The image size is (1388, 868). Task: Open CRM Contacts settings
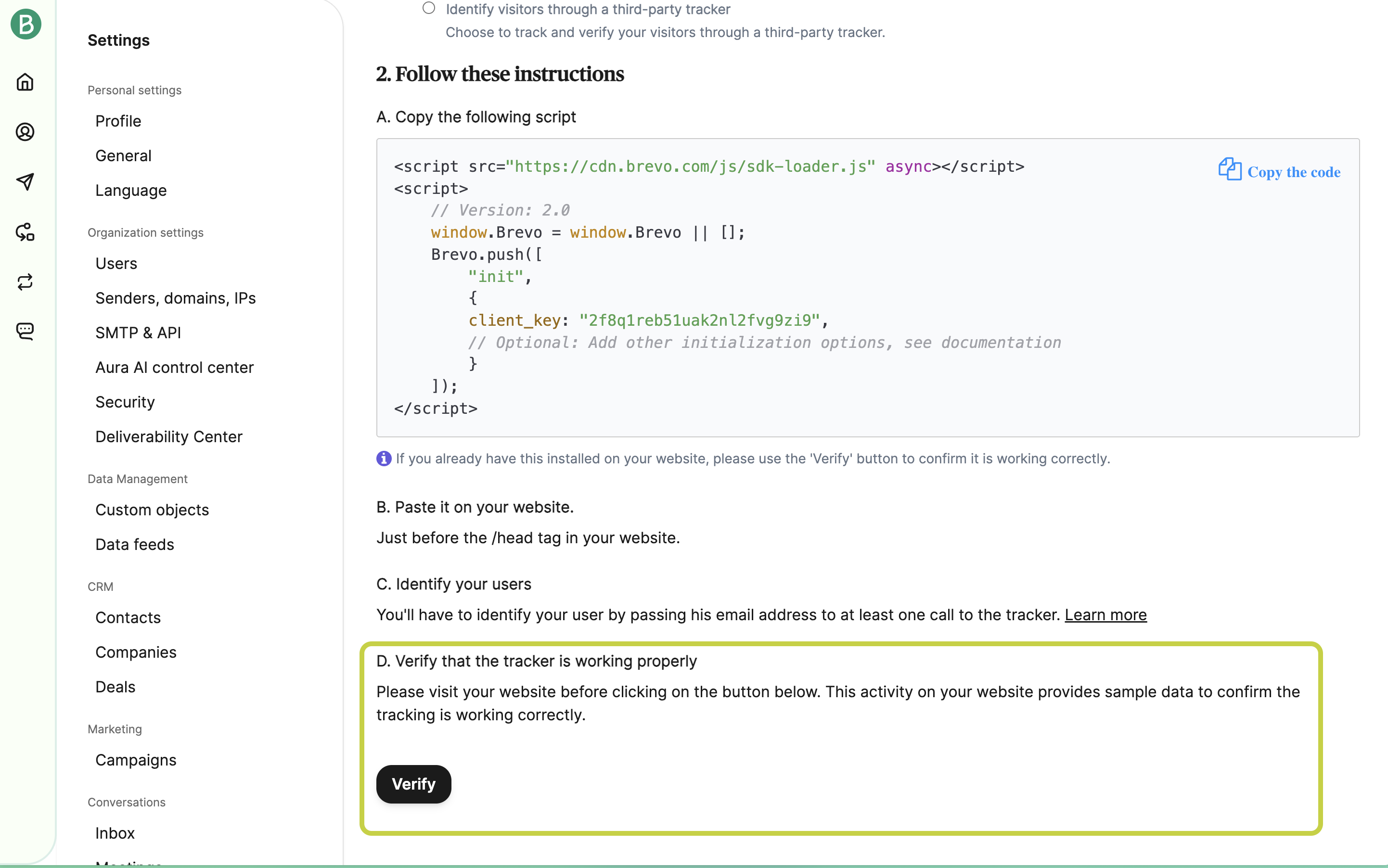128,618
